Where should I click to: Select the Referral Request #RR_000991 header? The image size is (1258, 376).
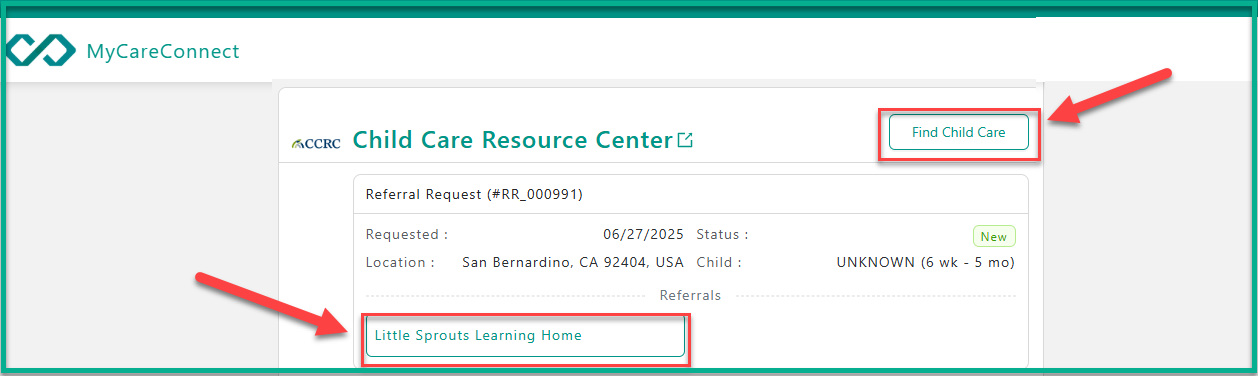point(474,194)
